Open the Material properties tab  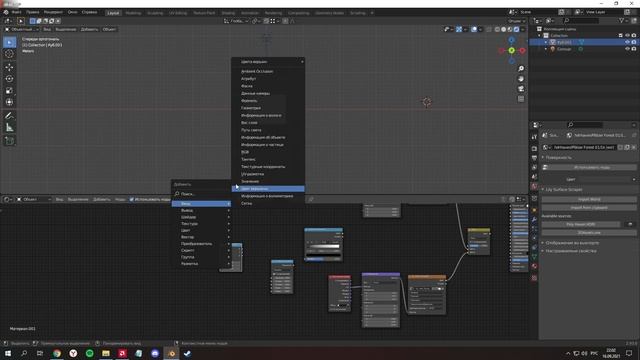tap(534, 266)
